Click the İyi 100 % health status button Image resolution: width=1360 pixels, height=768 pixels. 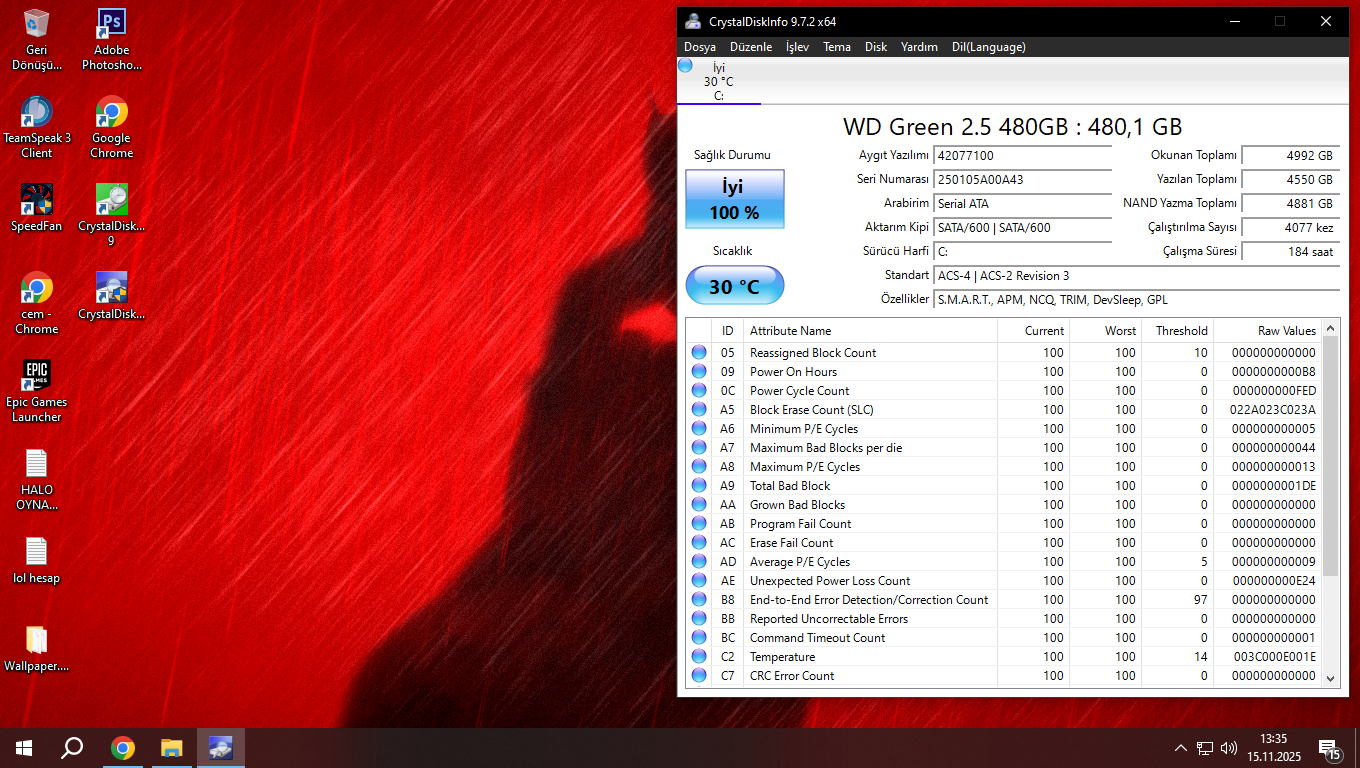click(x=735, y=199)
